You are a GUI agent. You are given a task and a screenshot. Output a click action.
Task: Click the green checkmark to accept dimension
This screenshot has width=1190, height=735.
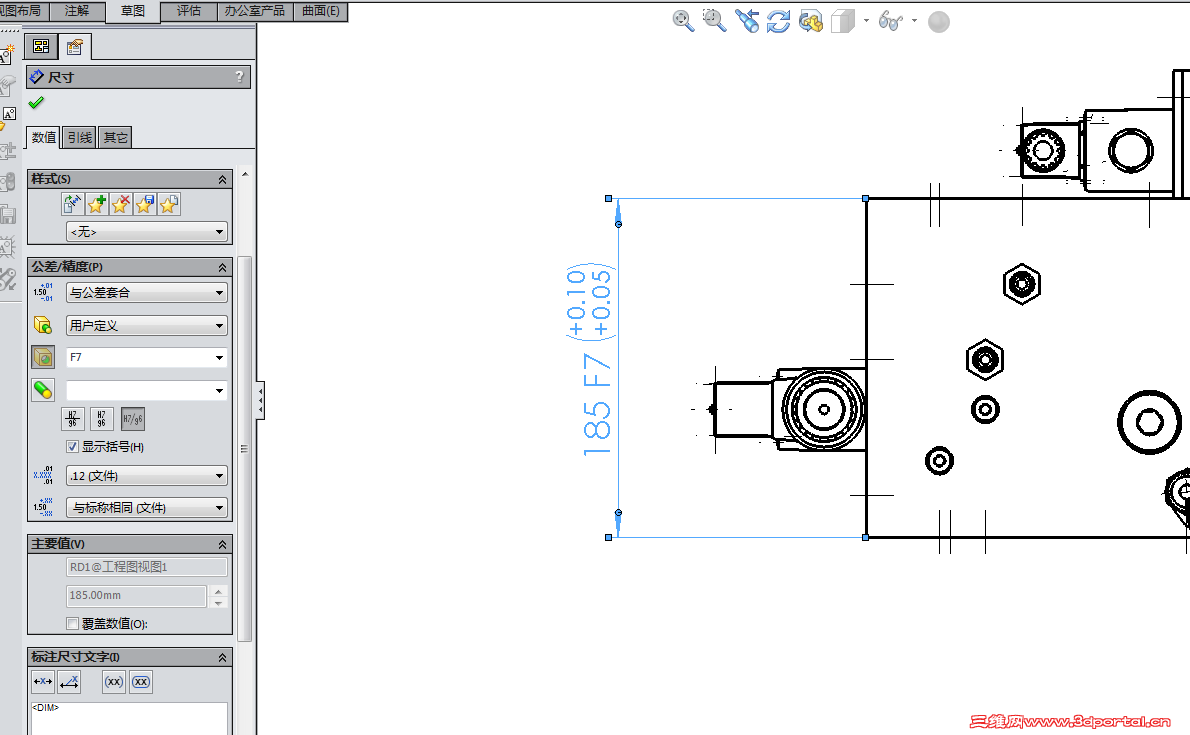point(36,103)
